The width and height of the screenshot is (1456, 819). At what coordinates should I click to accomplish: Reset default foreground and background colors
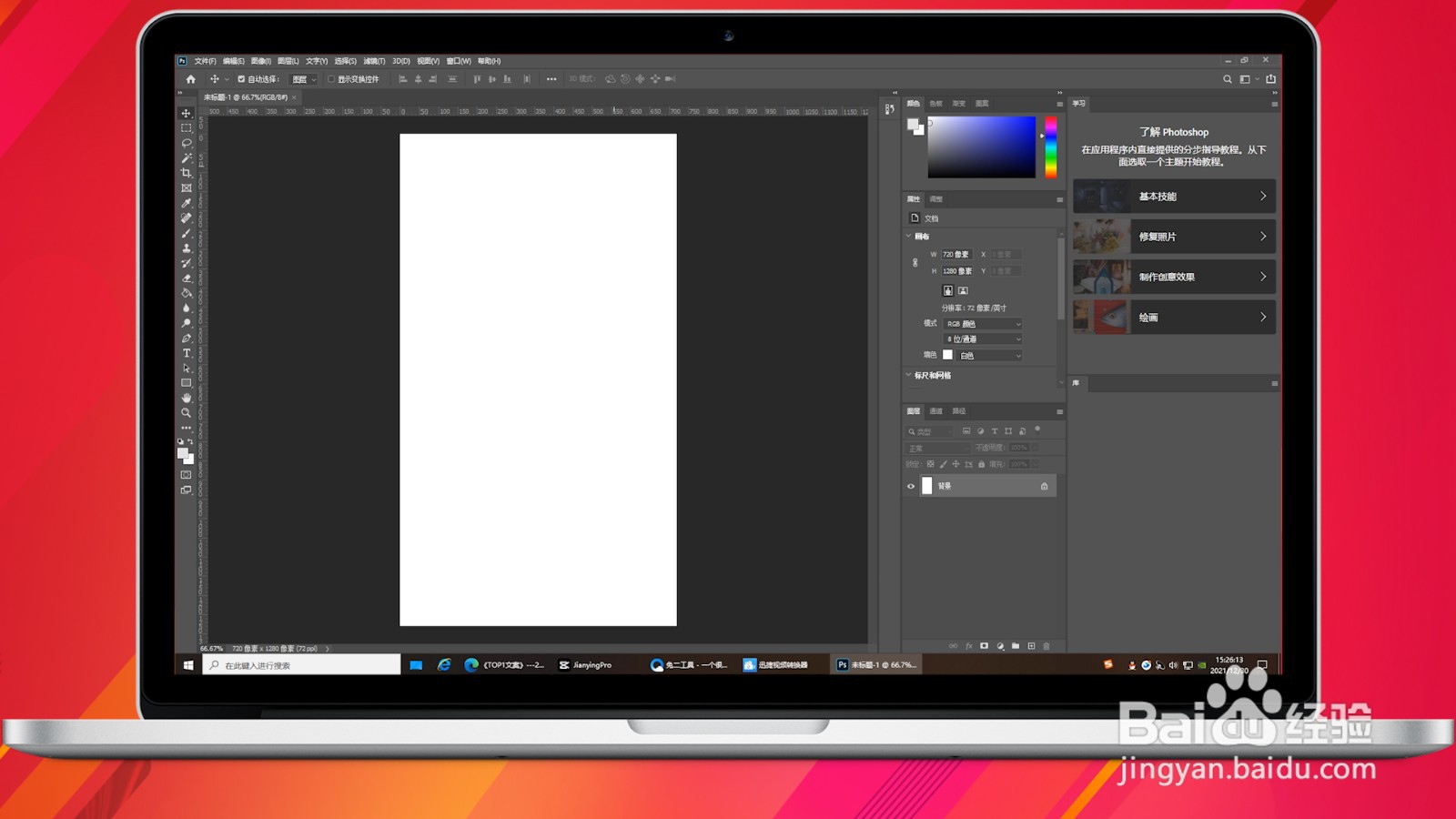click(181, 441)
